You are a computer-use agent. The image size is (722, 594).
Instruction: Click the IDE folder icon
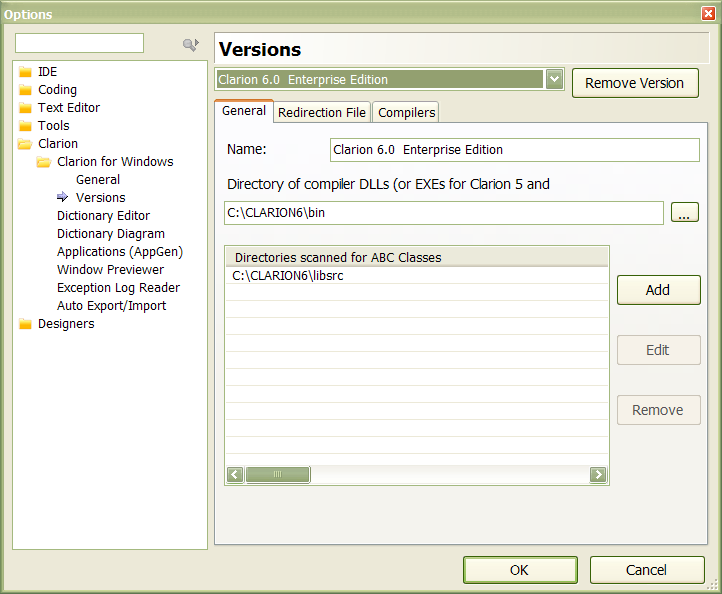pos(26,72)
